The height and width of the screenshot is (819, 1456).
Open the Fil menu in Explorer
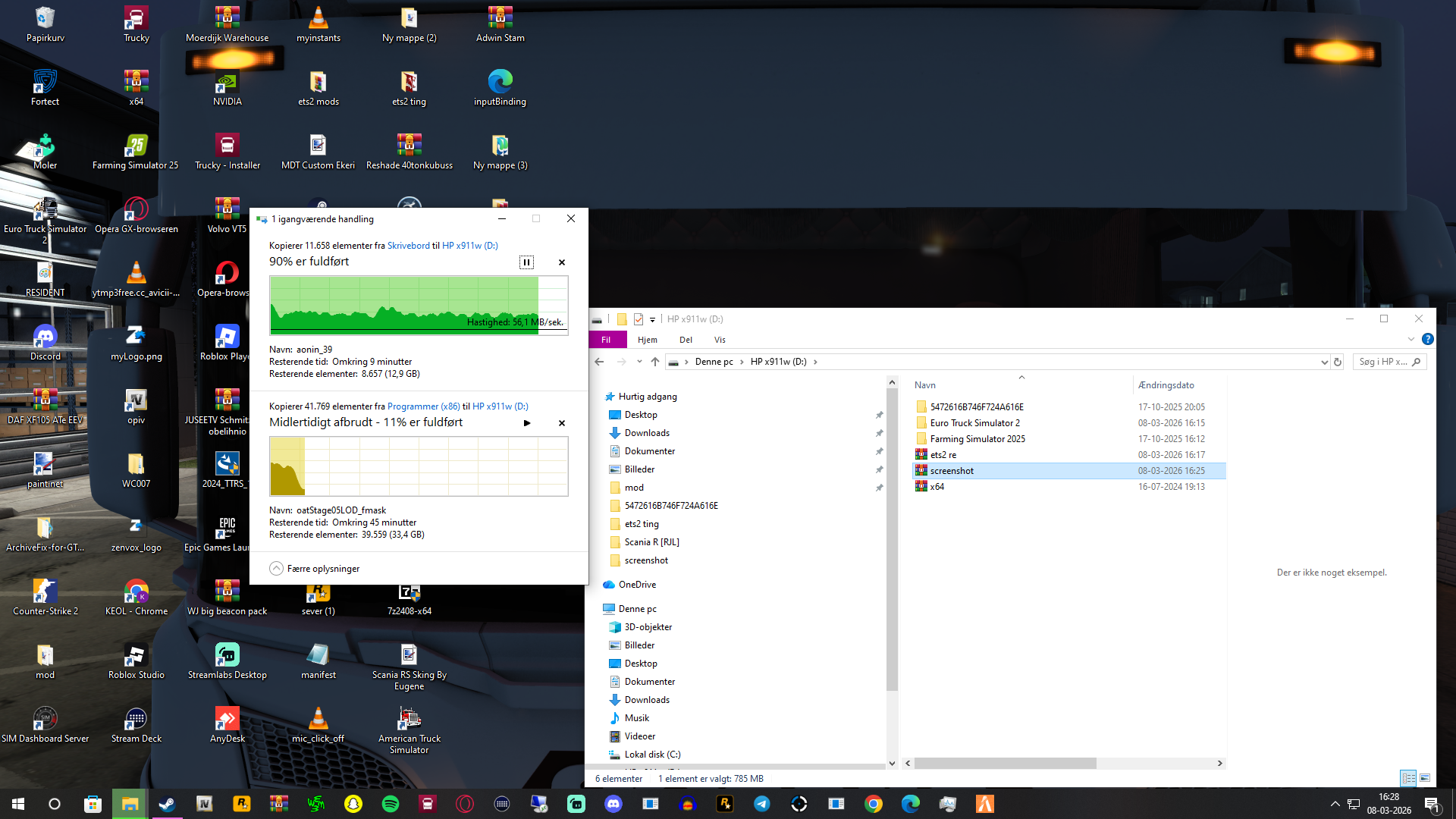[x=606, y=340]
